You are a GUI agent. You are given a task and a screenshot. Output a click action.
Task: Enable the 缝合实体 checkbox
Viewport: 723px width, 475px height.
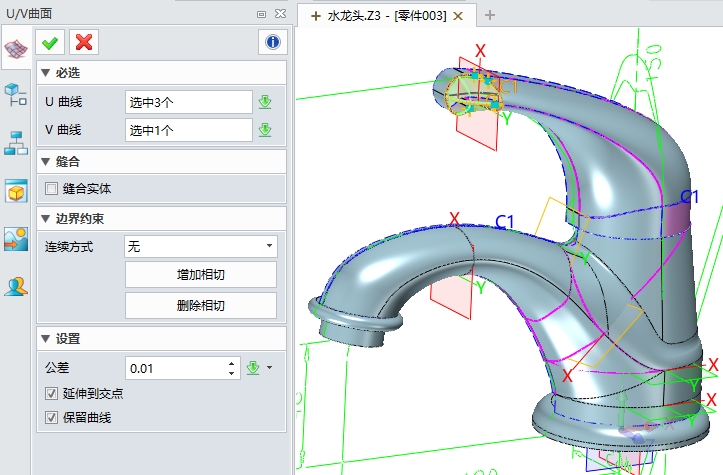tap(52, 188)
